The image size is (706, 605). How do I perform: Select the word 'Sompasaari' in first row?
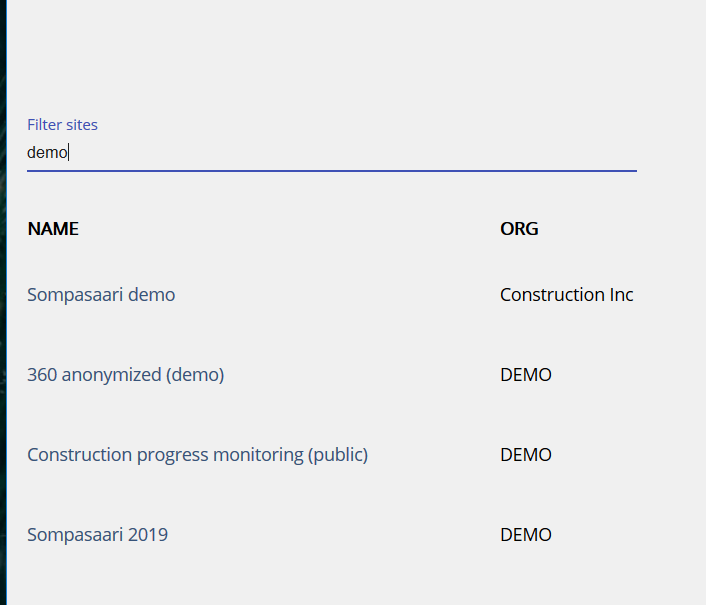(x=75, y=295)
